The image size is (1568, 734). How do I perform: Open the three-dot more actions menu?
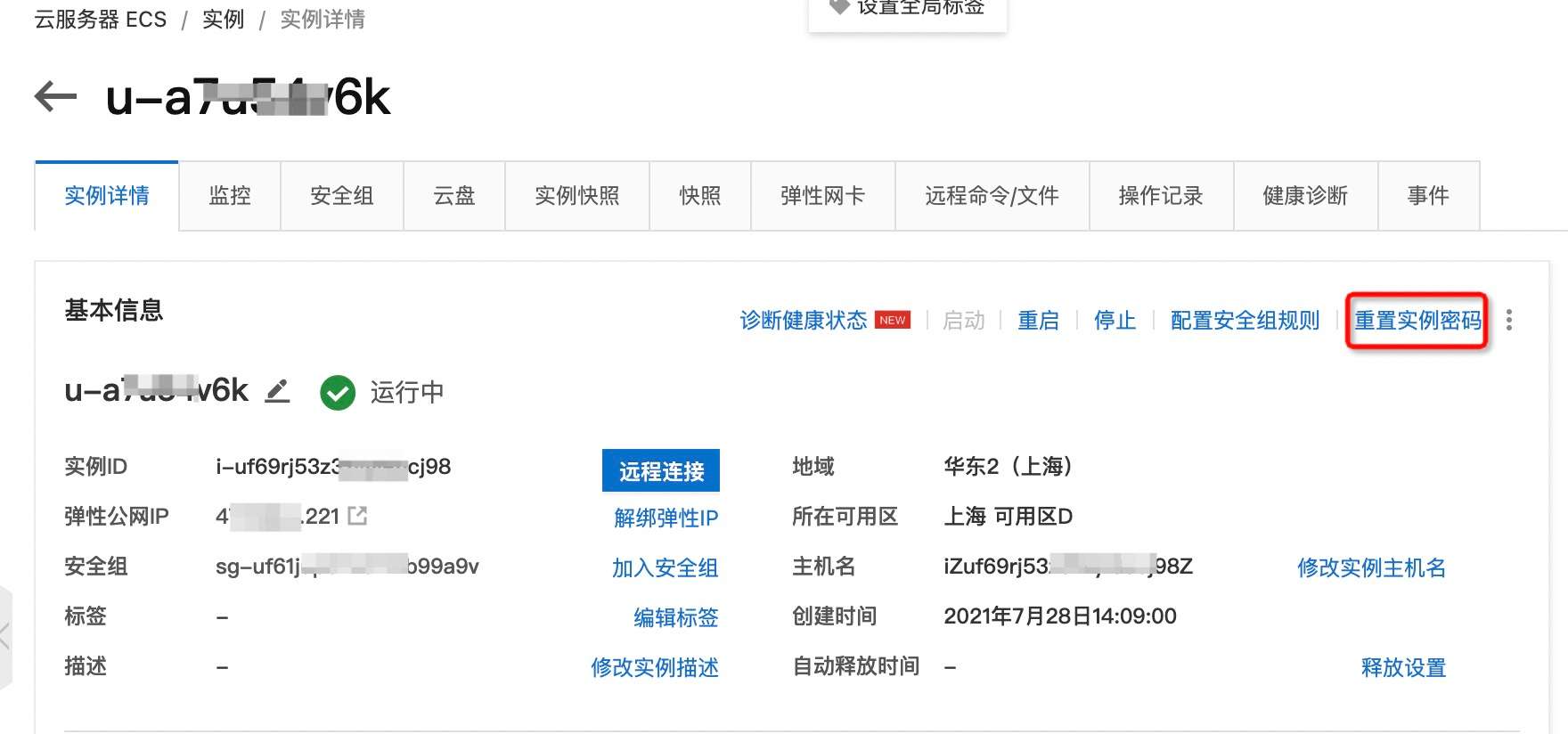click(1508, 320)
